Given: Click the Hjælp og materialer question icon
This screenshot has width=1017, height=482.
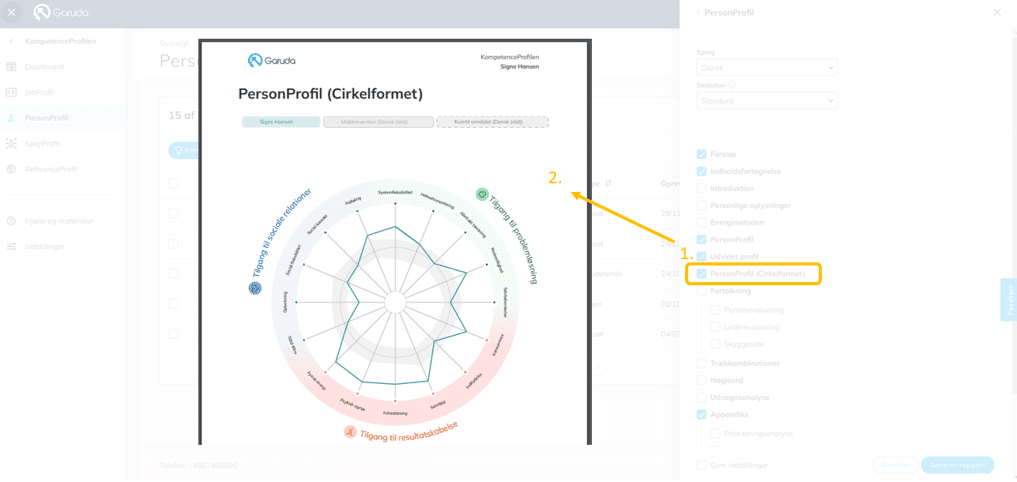Looking at the screenshot, I should (x=11, y=221).
